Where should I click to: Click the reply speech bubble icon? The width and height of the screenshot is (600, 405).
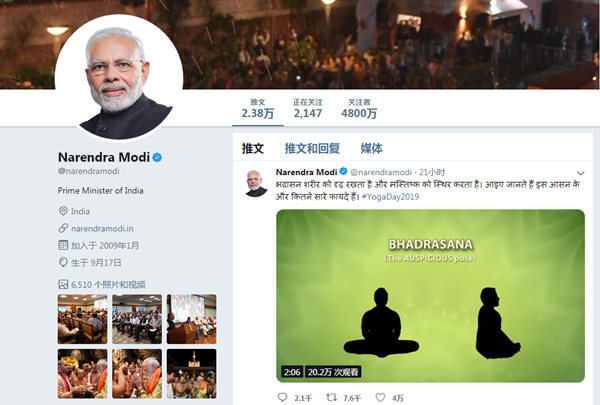click(x=282, y=397)
